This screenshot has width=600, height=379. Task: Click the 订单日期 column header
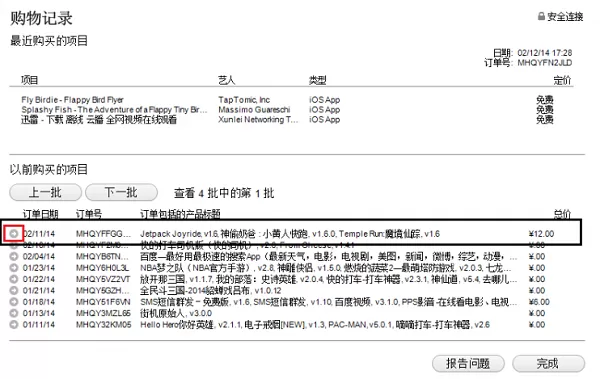[x=40, y=214]
